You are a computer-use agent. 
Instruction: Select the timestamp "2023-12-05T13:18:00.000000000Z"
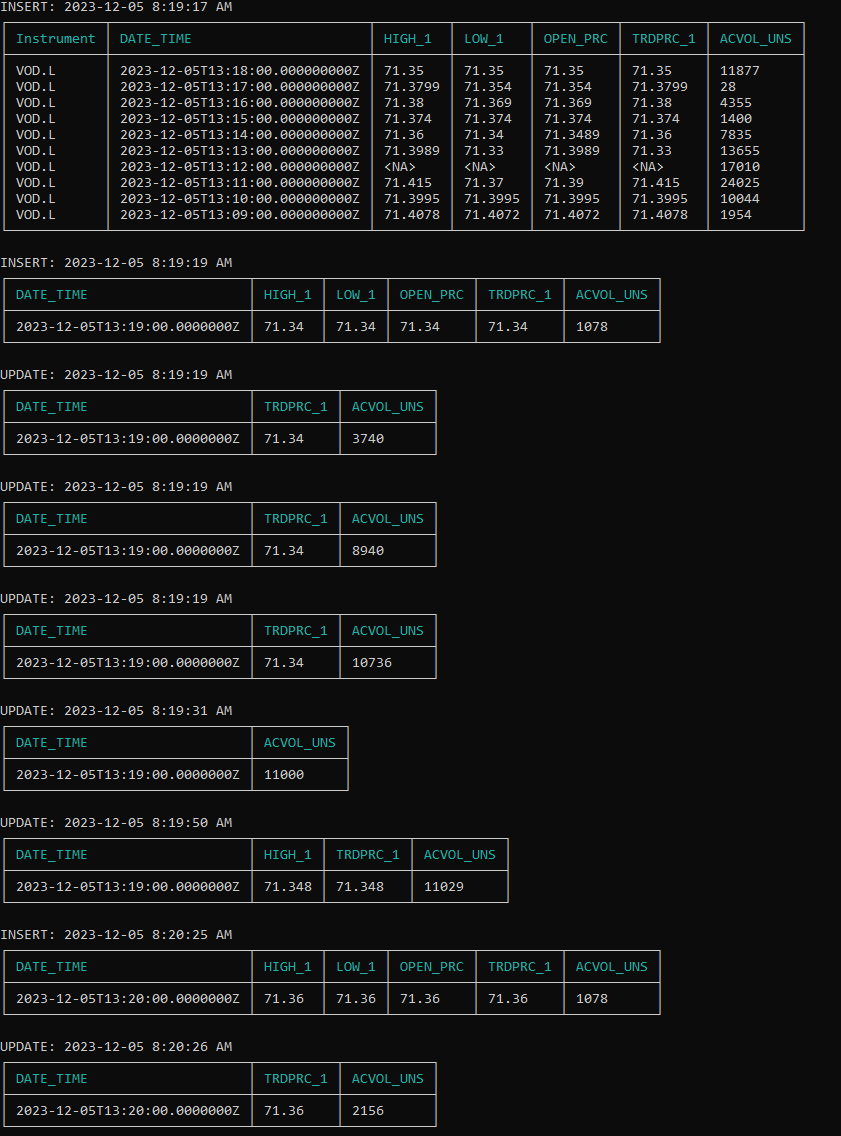pyautogui.click(x=240, y=71)
